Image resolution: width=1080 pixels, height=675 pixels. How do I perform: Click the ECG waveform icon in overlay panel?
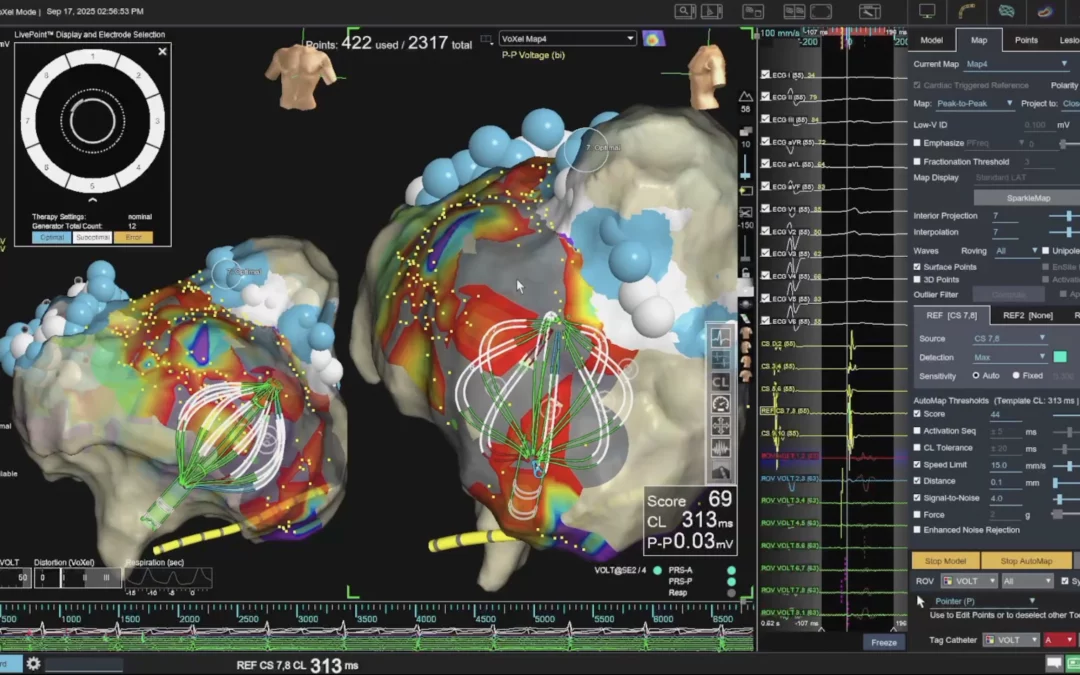720,337
